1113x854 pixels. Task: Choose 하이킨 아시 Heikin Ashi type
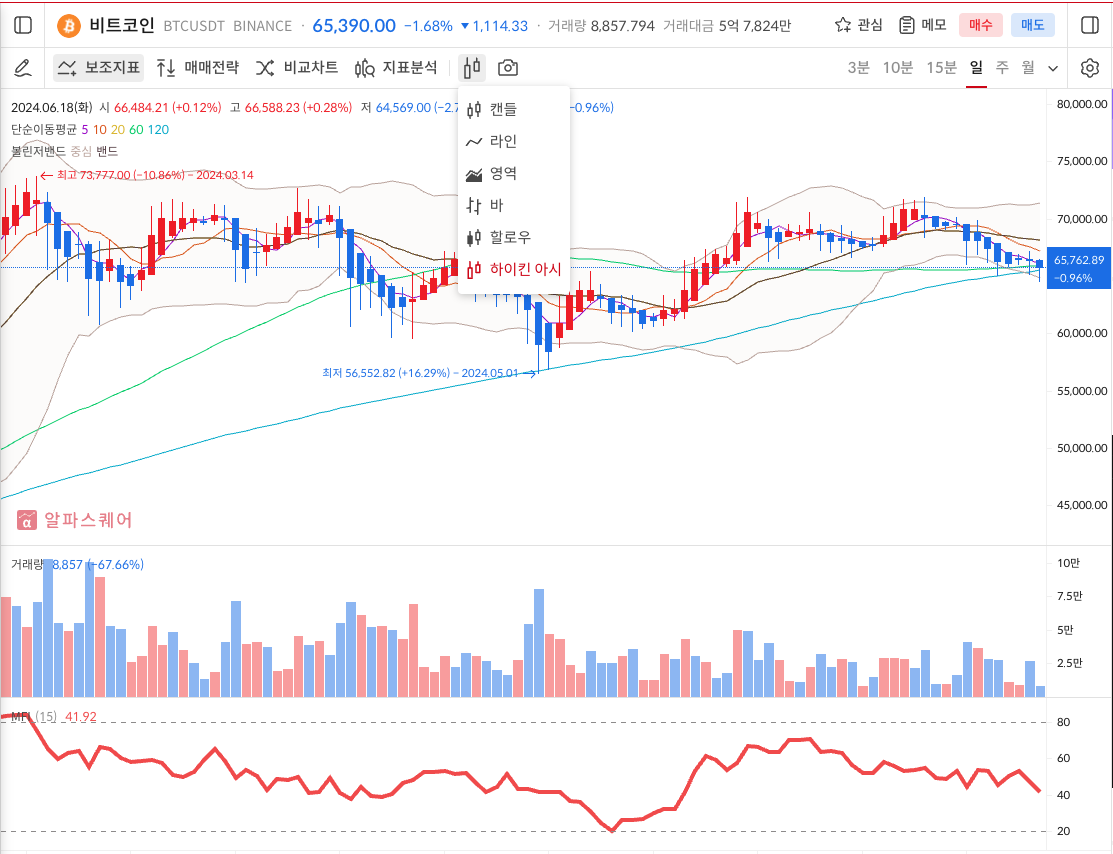tap(514, 269)
